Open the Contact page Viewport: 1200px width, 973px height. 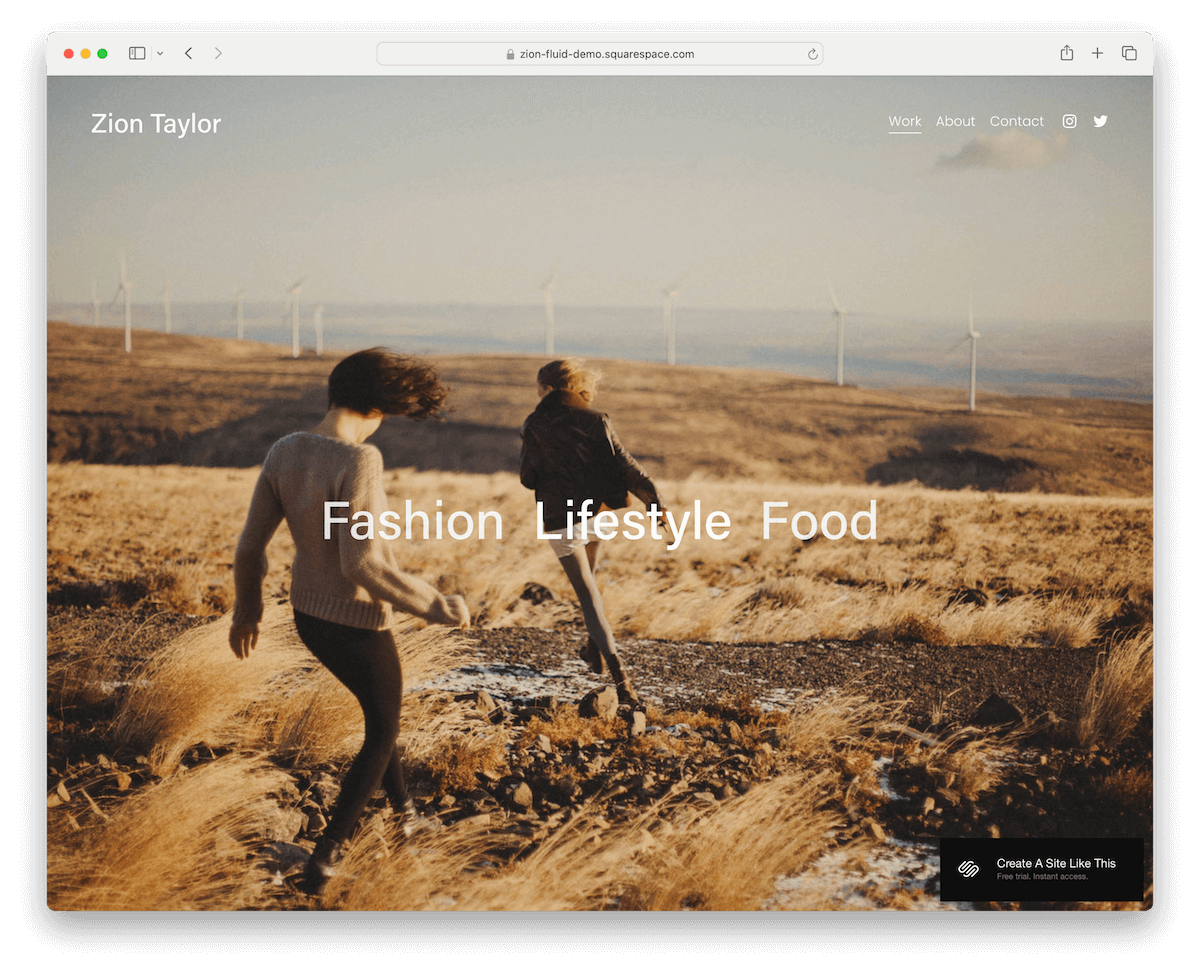[x=1016, y=121]
